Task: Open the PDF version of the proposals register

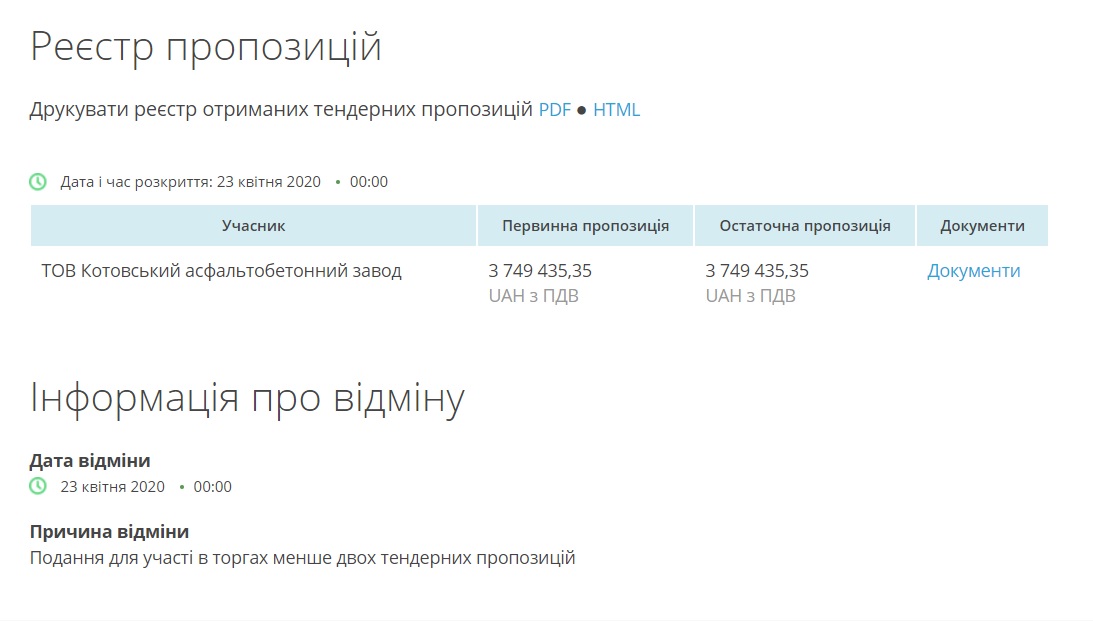Action: coord(554,110)
